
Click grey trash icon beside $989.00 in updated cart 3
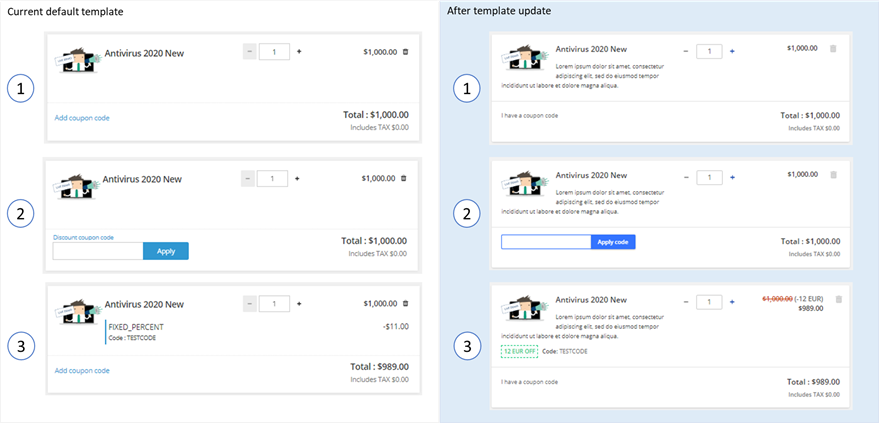pos(839,300)
